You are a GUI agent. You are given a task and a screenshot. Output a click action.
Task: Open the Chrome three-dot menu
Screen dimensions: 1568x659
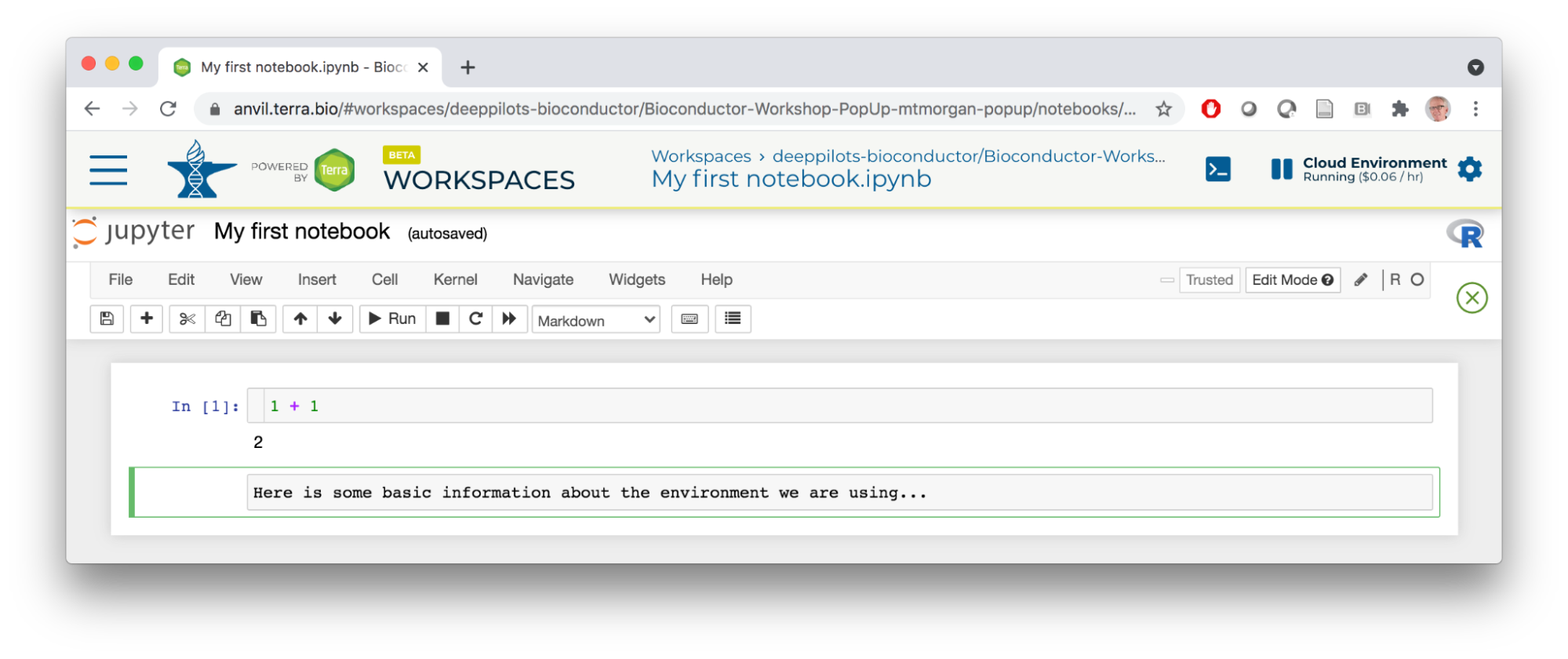tap(1475, 109)
